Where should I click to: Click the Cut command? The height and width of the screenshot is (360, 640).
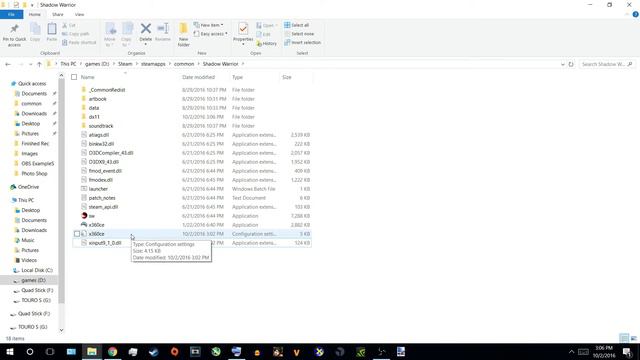pyautogui.click(x=69, y=25)
